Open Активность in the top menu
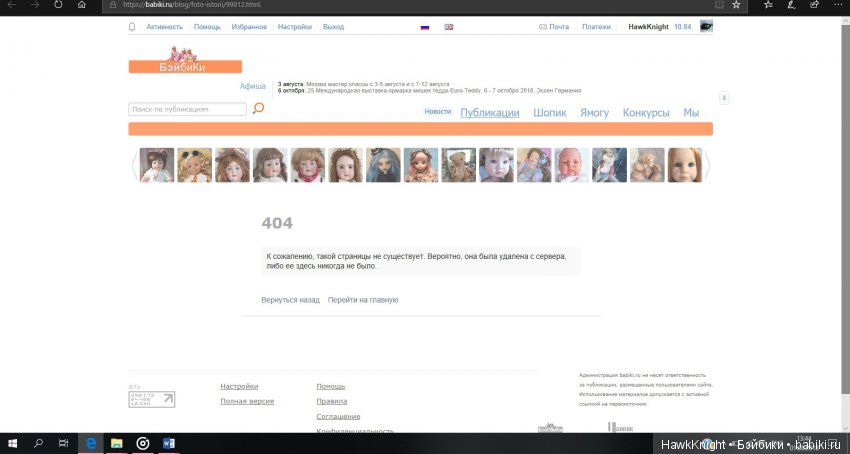 (164, 27)
